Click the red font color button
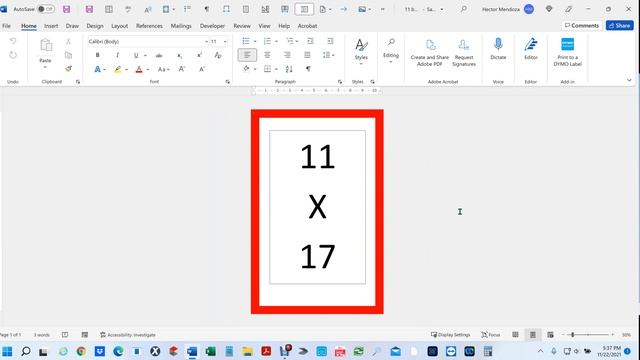The width and height of the screenshot is (640, 360). (x=139, y=69)
